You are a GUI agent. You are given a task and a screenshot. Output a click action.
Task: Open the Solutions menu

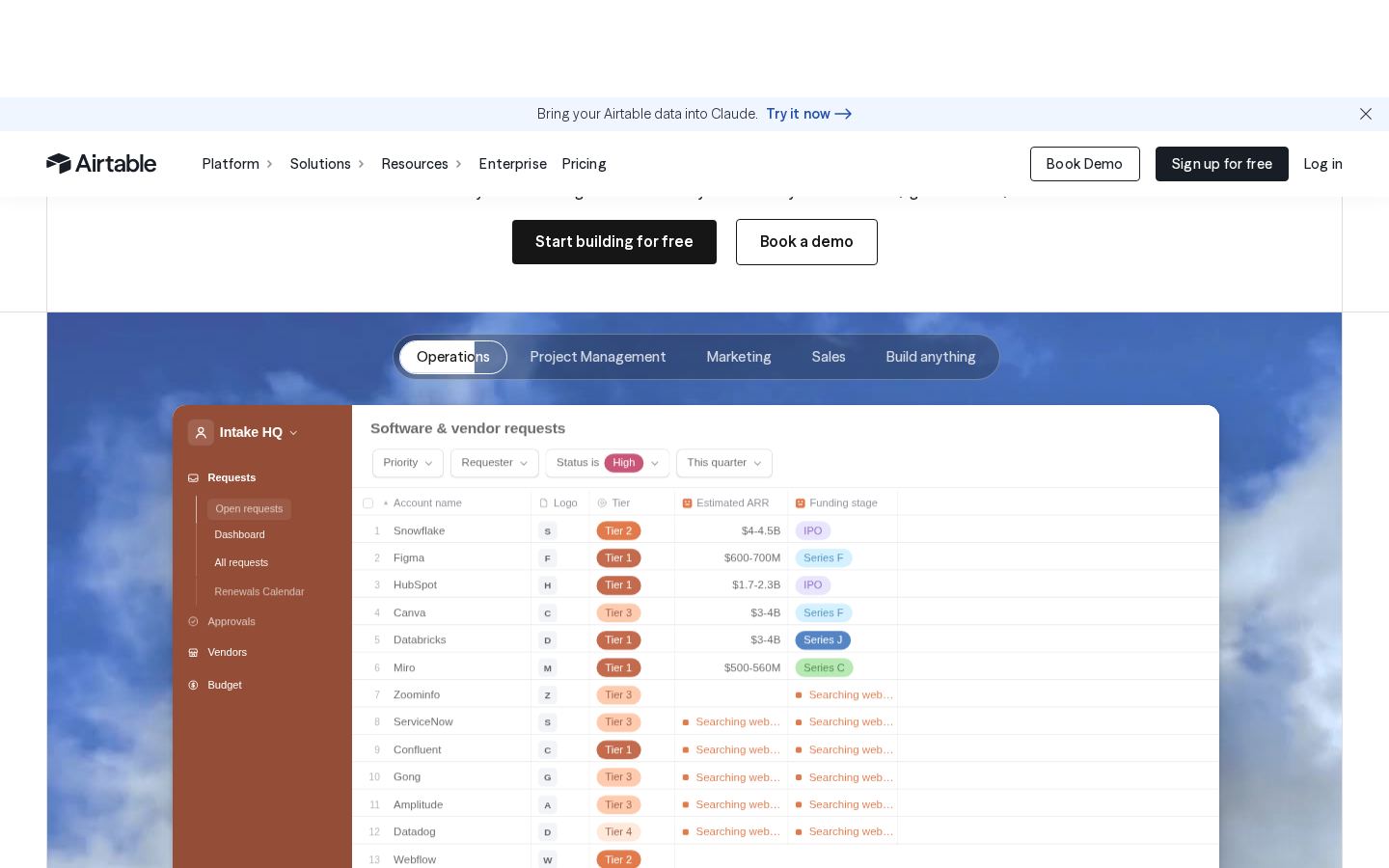327,164
